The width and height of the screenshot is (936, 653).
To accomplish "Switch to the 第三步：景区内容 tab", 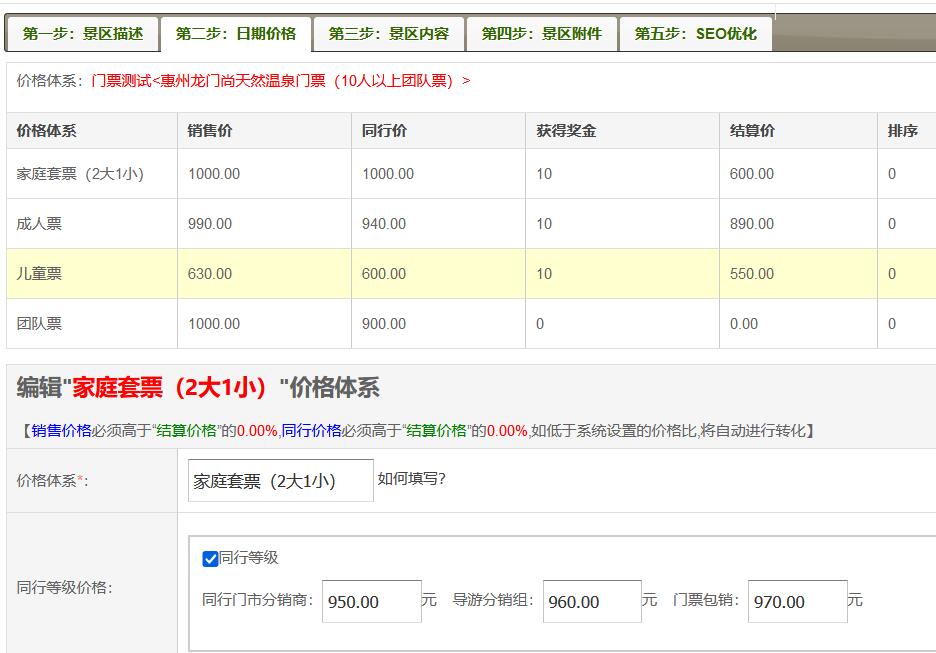I will click(x=391, y=32).
